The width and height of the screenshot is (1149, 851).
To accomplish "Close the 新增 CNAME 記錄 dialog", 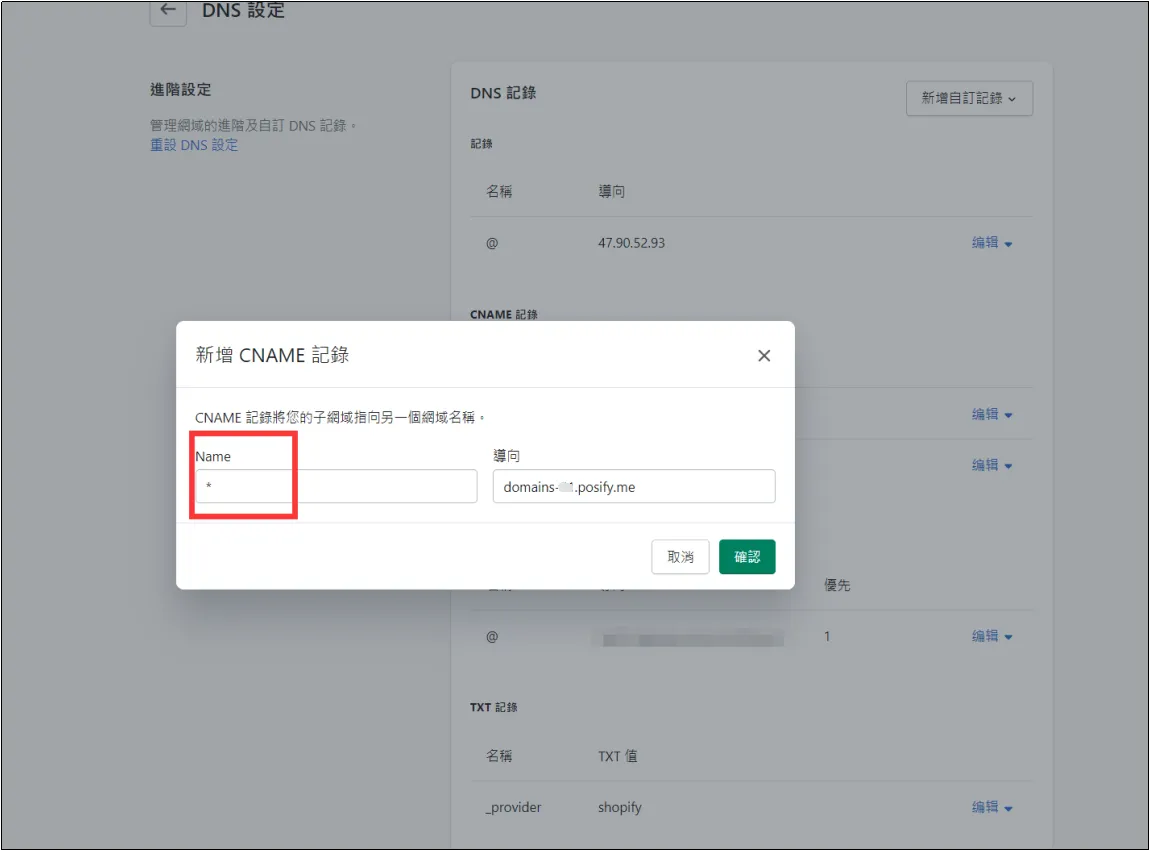I will [x=764, y=355].
